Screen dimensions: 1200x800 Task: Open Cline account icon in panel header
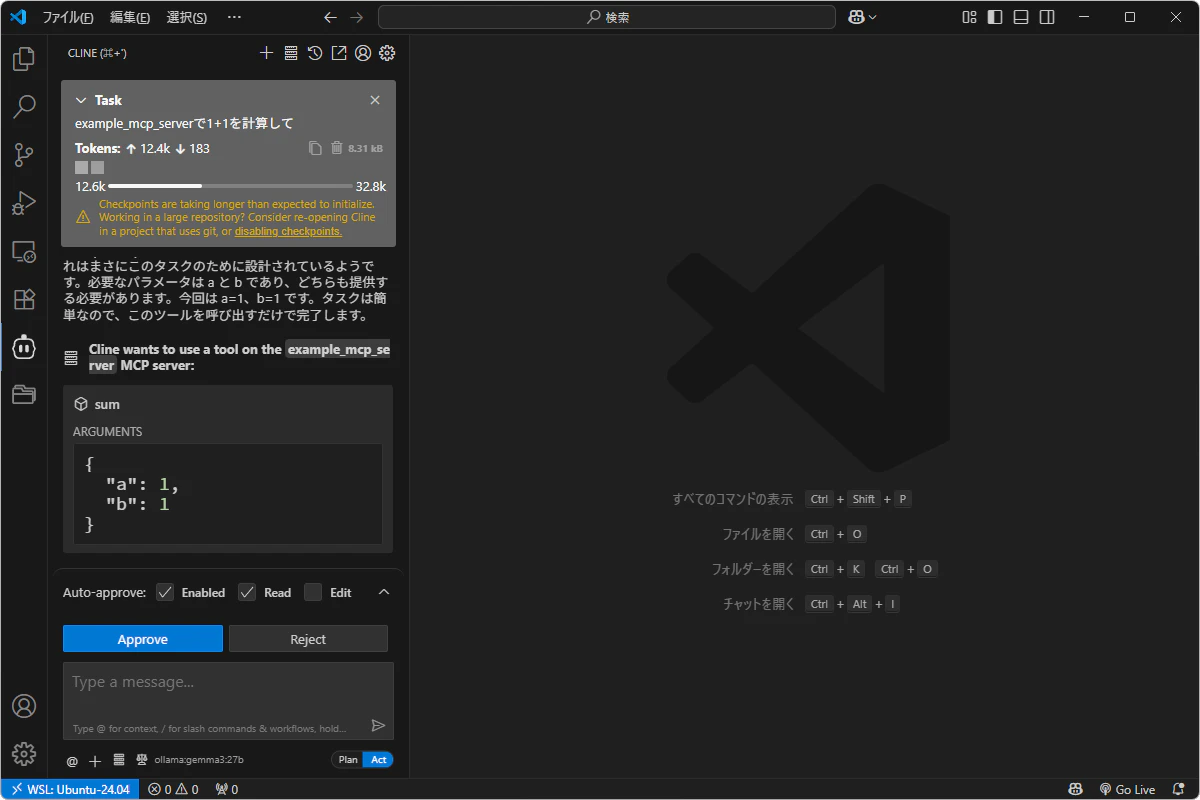363,53
